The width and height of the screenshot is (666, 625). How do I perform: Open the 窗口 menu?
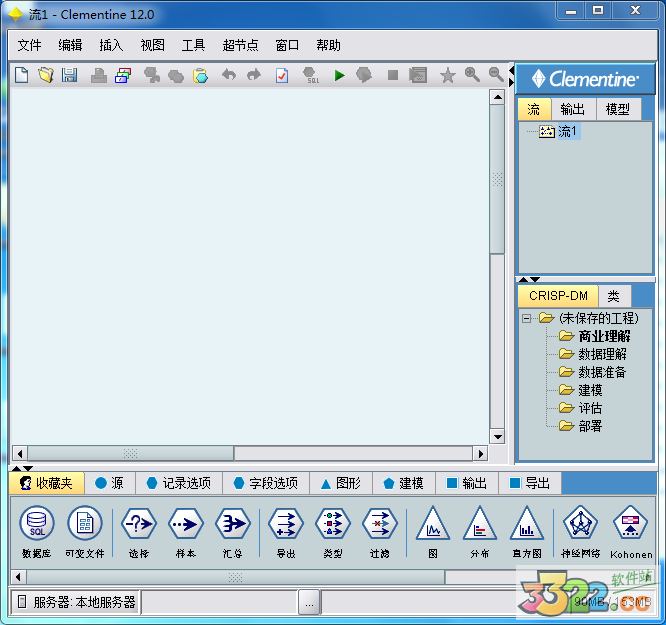(x=287, y=45)
